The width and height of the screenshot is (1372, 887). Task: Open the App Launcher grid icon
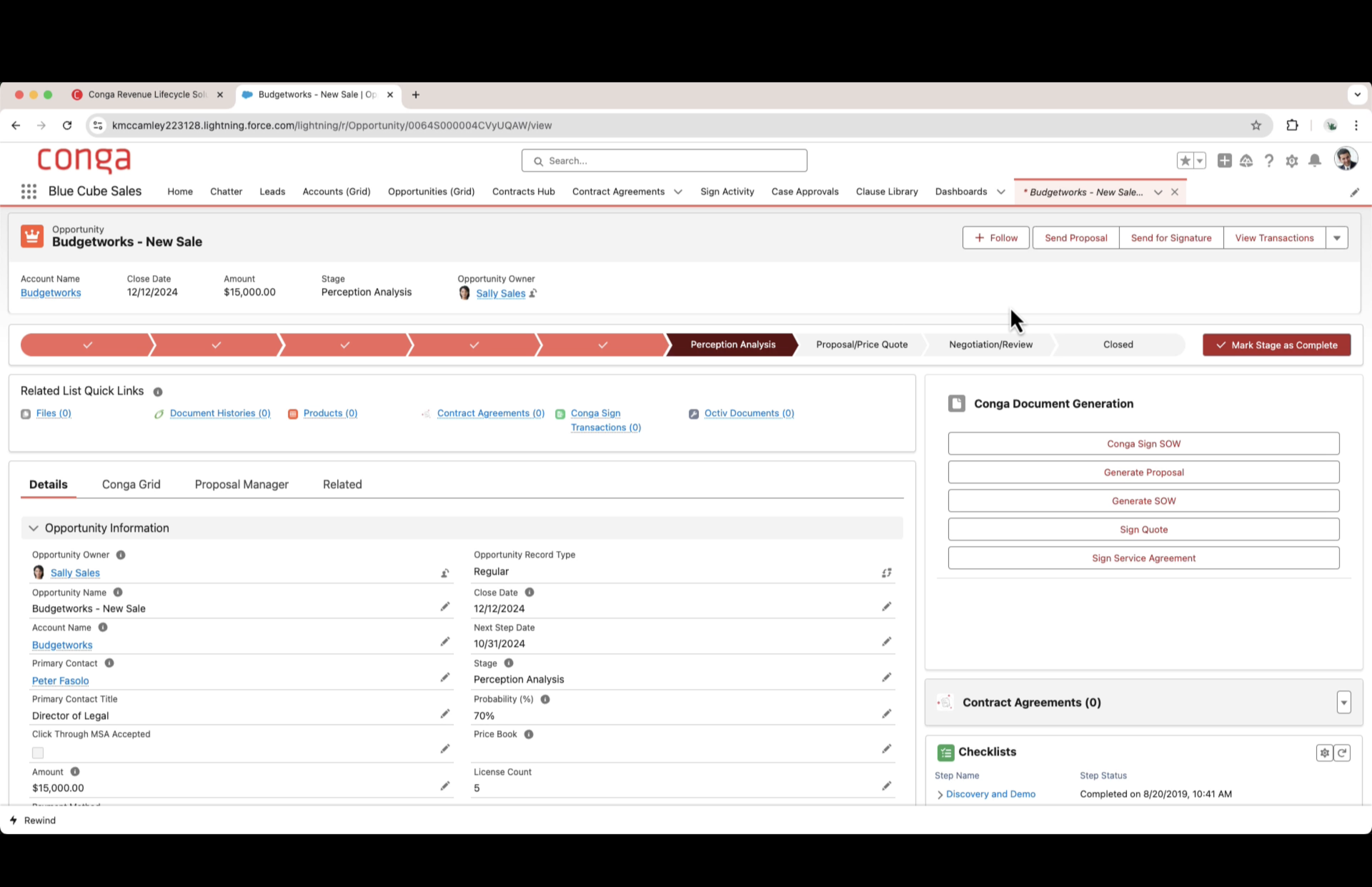(29, 191)
